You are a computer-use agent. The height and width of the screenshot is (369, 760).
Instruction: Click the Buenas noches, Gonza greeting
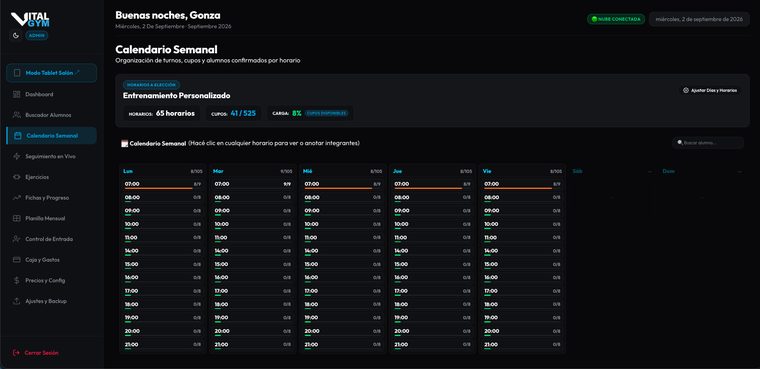tap(168, 15)
